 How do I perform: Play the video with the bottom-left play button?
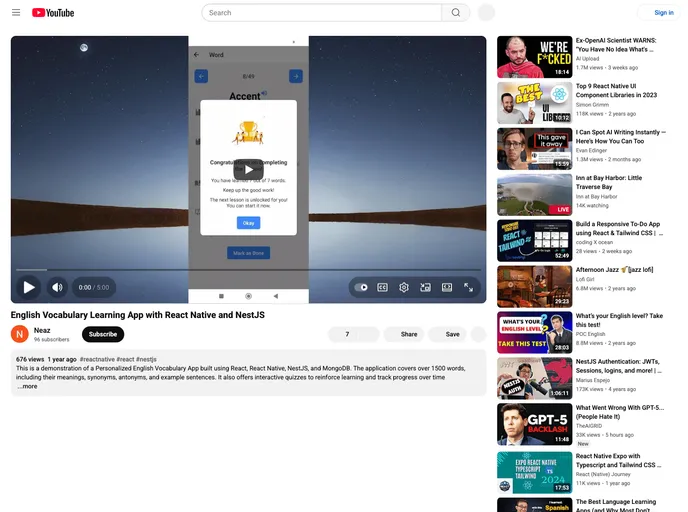coord(29,287)
